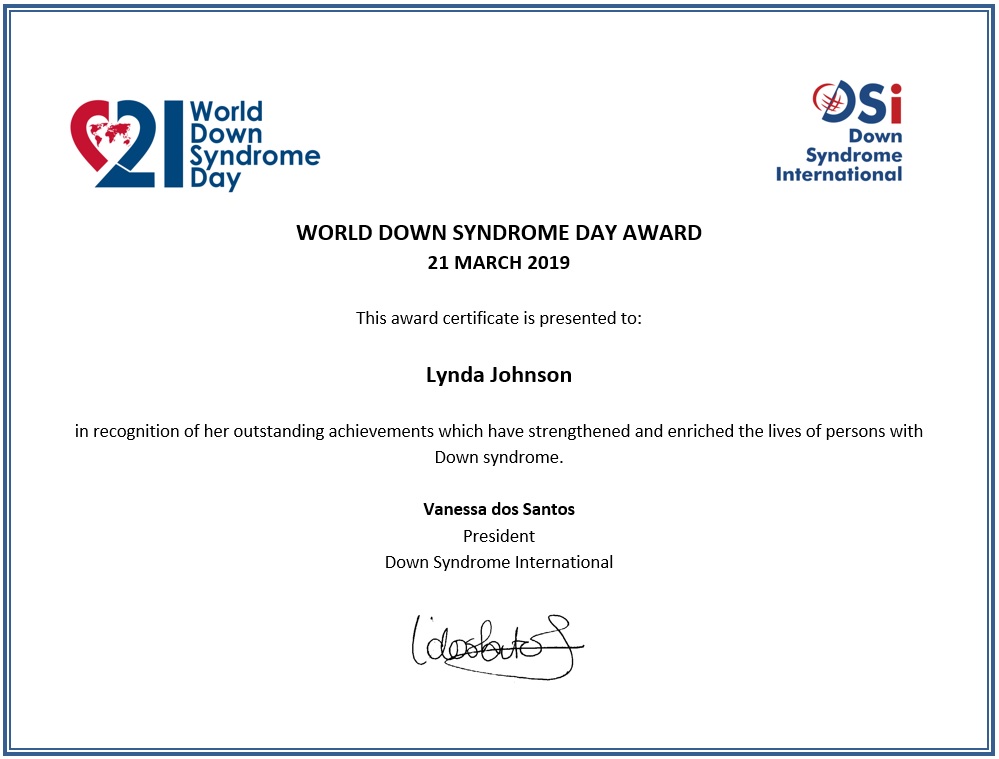Click the date '21 MARCH 2019'
This screenshot has height=759, width=999.
499,263
